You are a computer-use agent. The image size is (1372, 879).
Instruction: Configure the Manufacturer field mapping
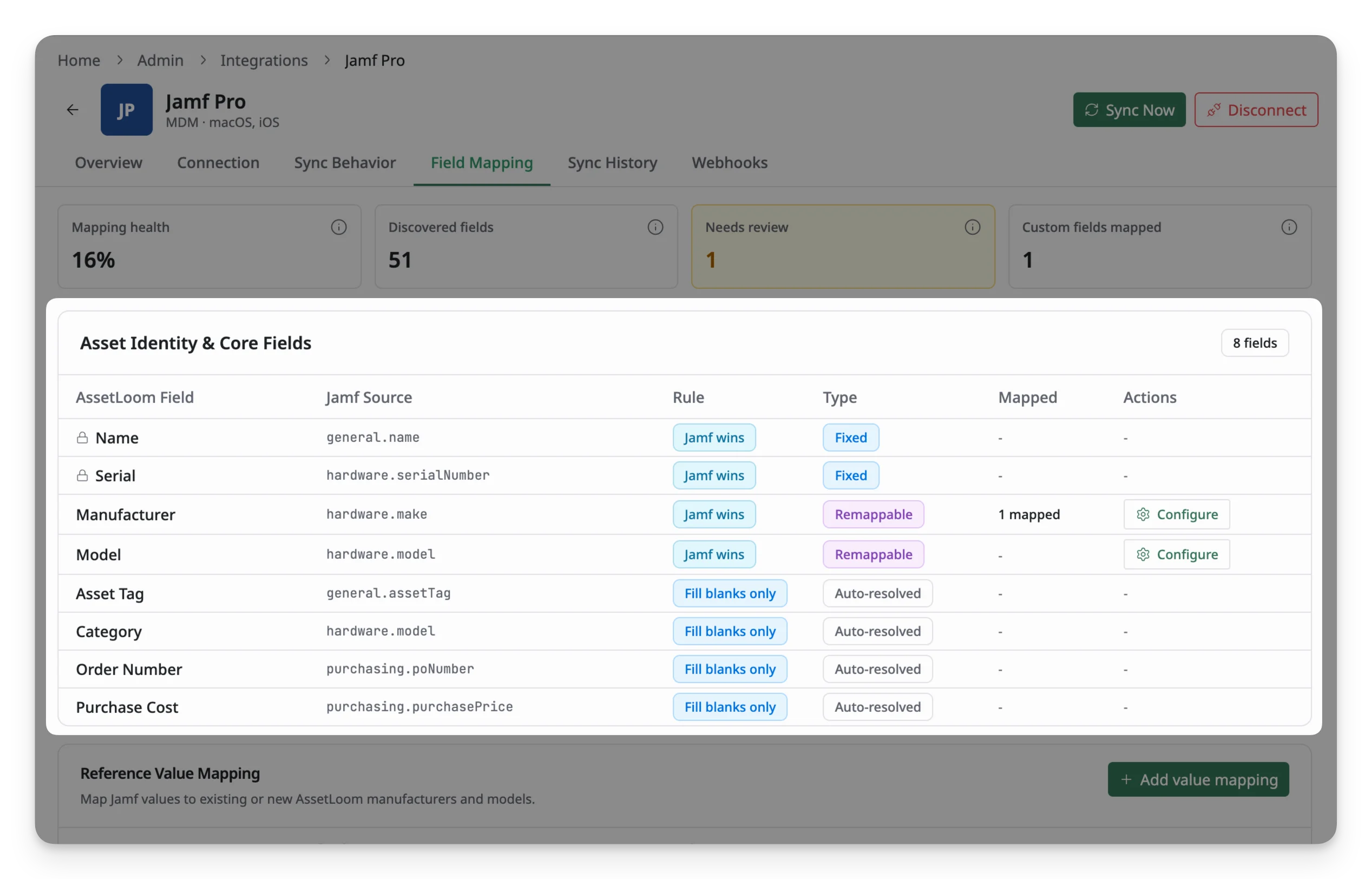[x=1176, y=514]
